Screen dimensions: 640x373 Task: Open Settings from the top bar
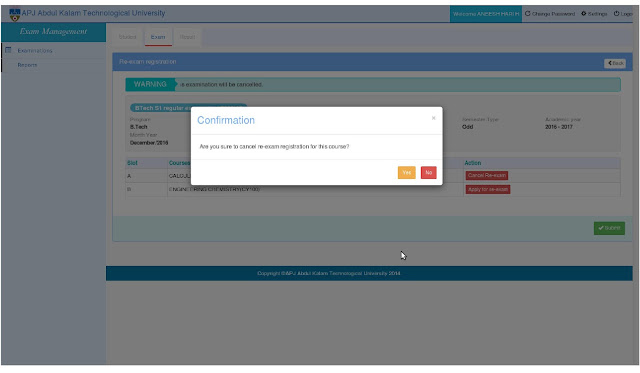[594, 14]
